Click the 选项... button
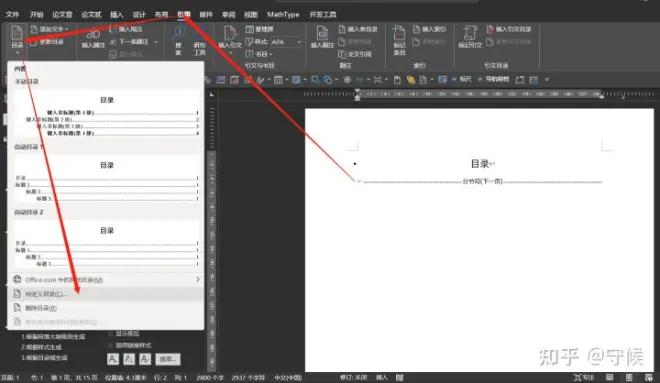This screenshot has height=383, width=660. pos(168,359)
